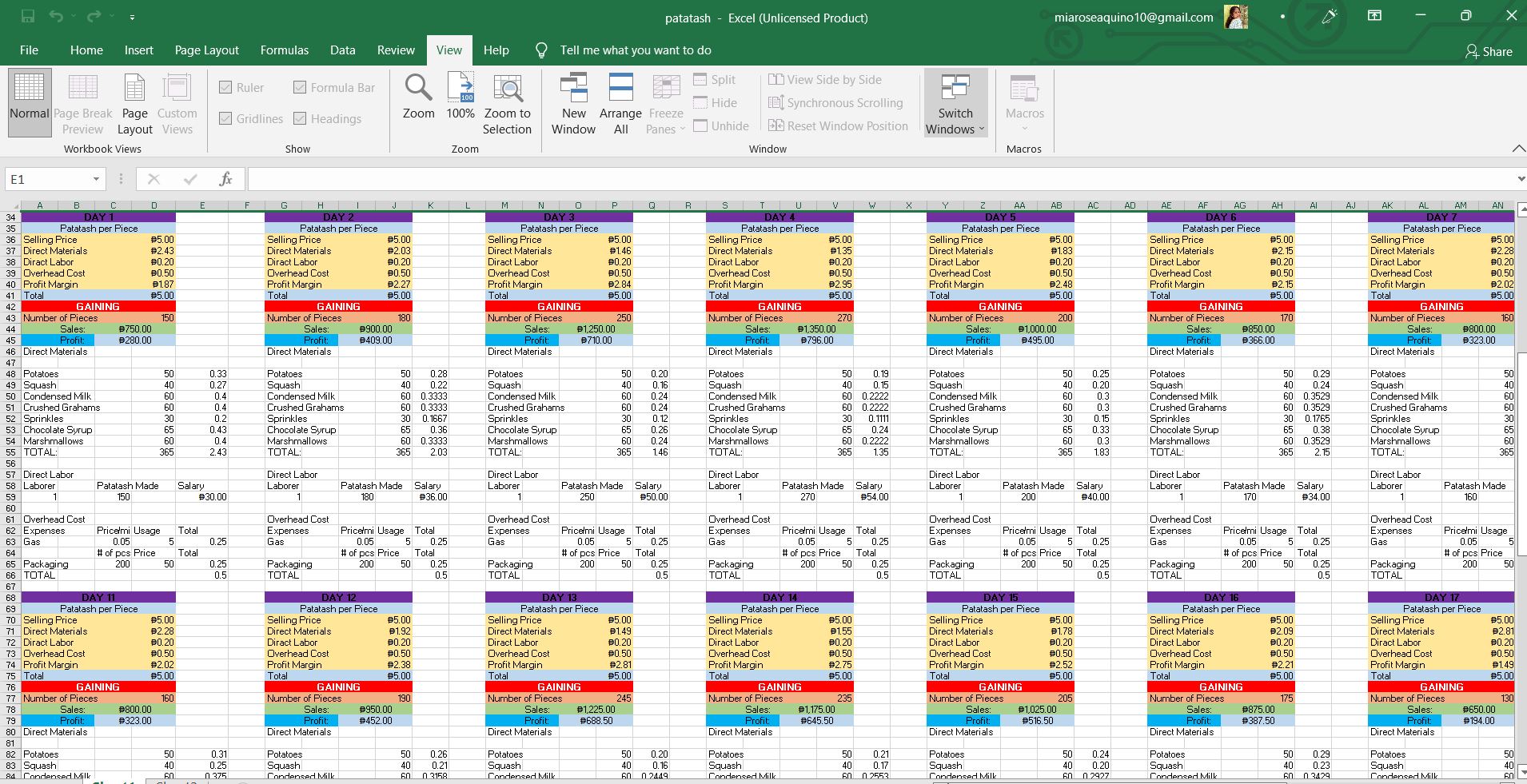This screenshot has height=784, width=1527.
Task: Collapse the ribbon with chevron
Action: [x=1518, y=149]
